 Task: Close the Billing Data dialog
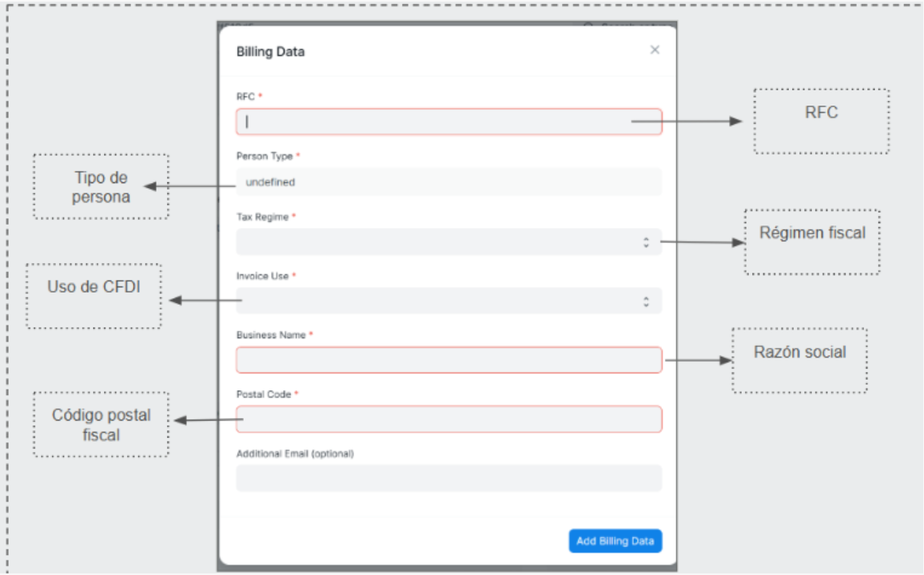pos(655,50)
